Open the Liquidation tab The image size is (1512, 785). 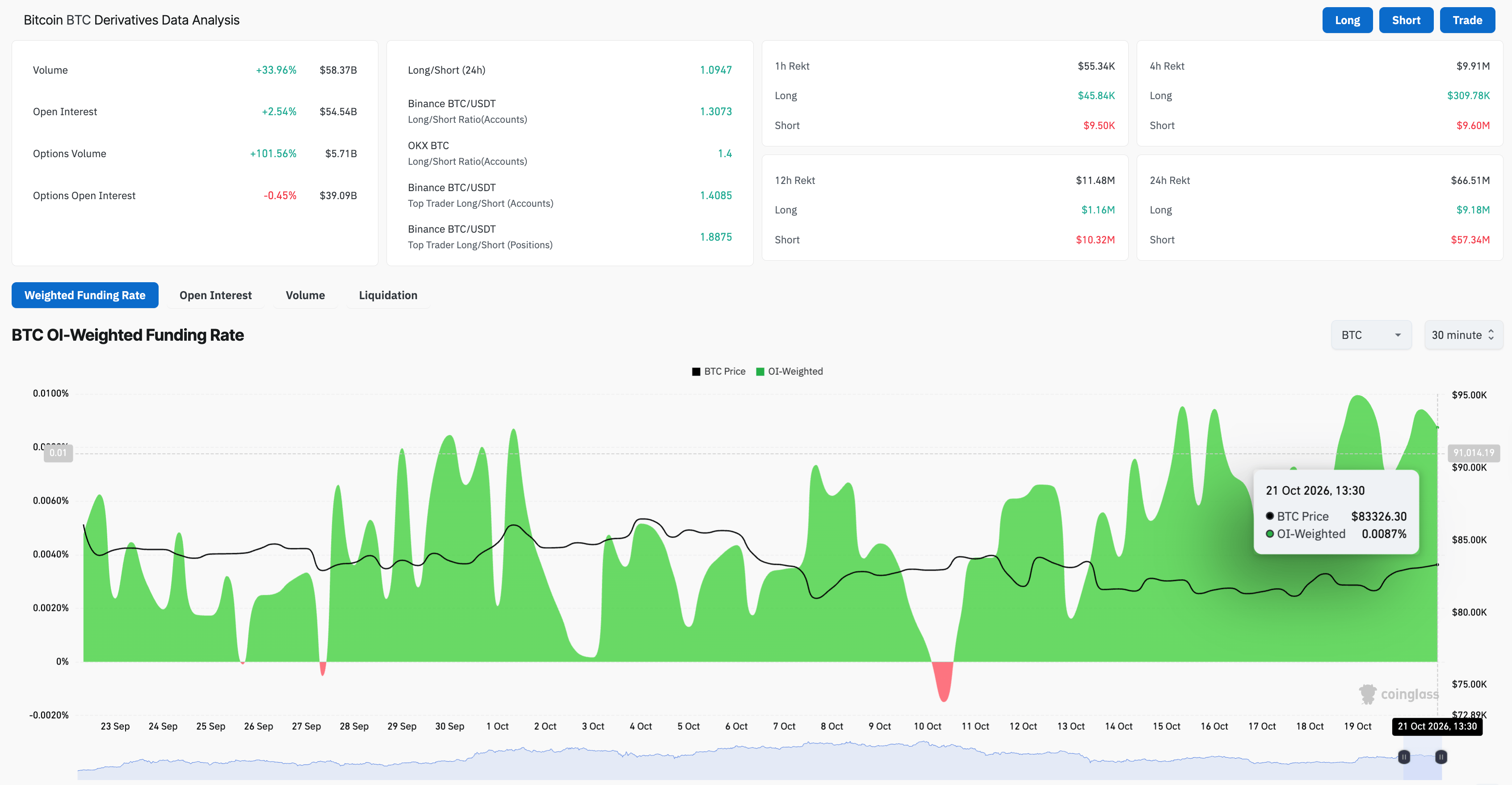(388, 295)
